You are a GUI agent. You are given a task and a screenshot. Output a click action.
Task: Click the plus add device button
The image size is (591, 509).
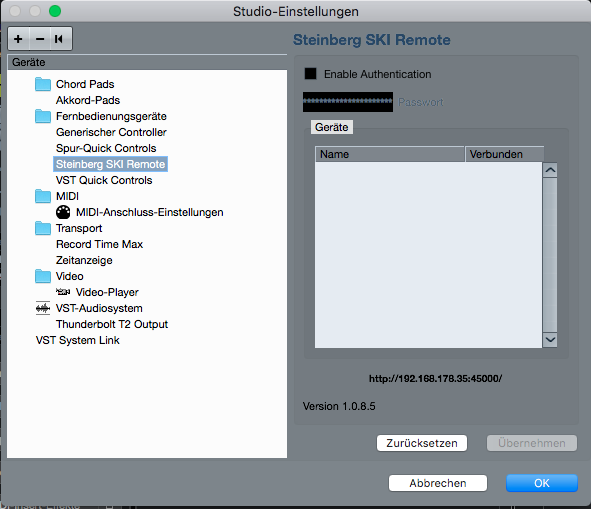point(18,39)
